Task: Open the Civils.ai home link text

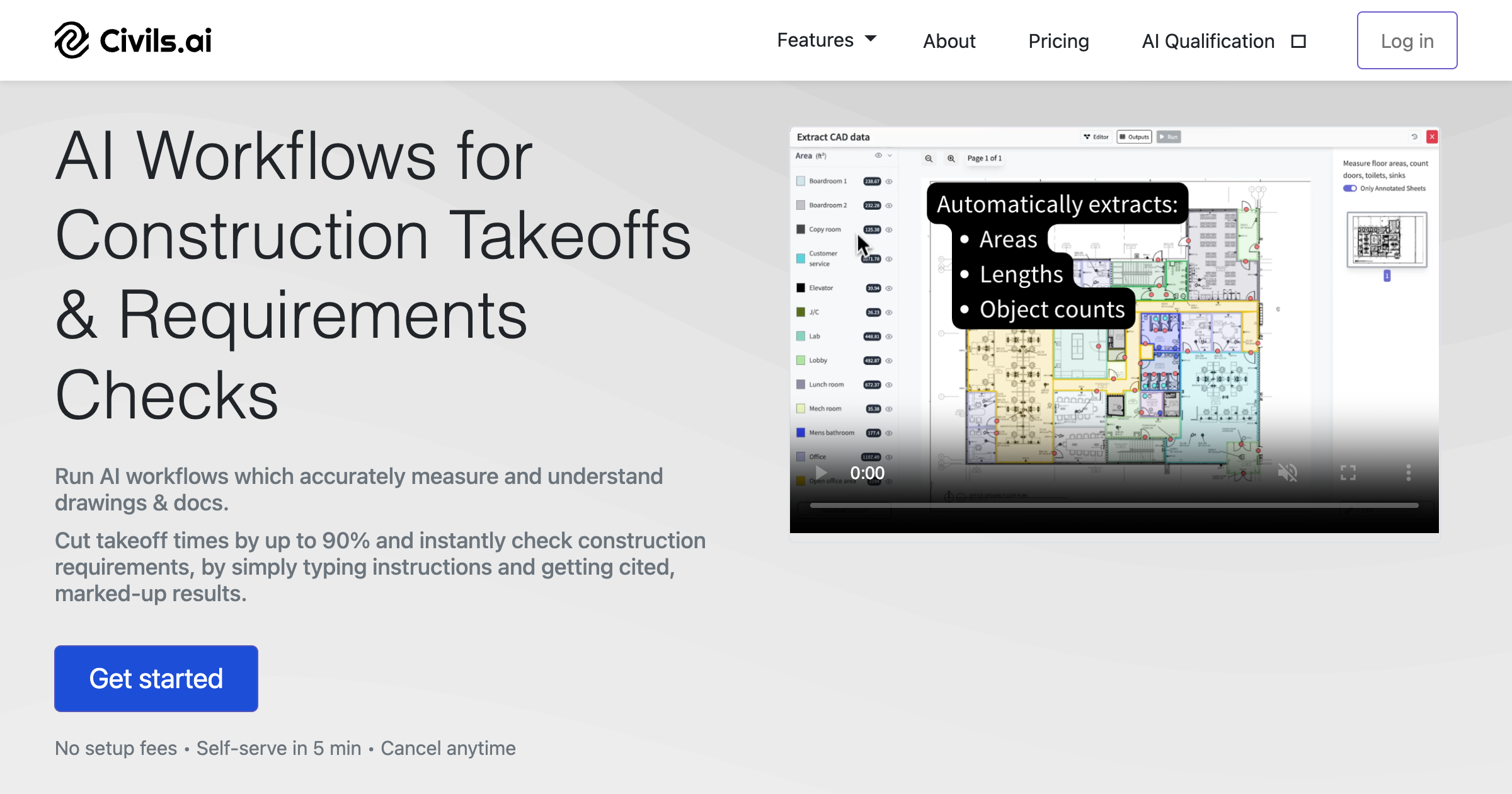Action: tap(156, 41)
